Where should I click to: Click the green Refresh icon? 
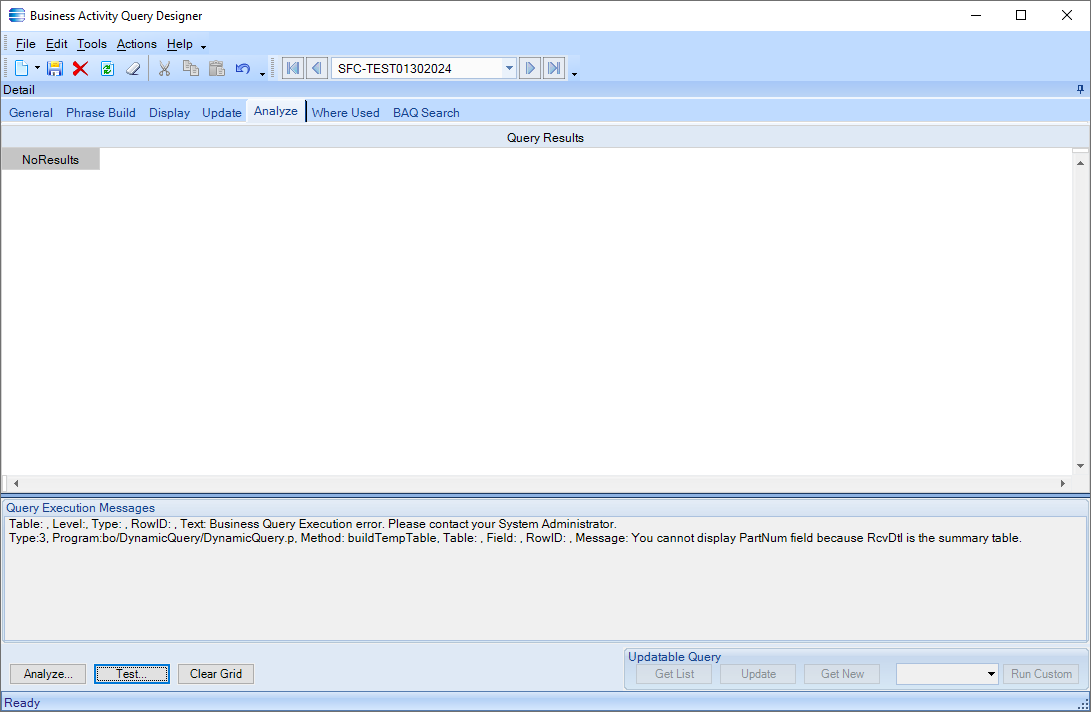click(x=107, y=68)
